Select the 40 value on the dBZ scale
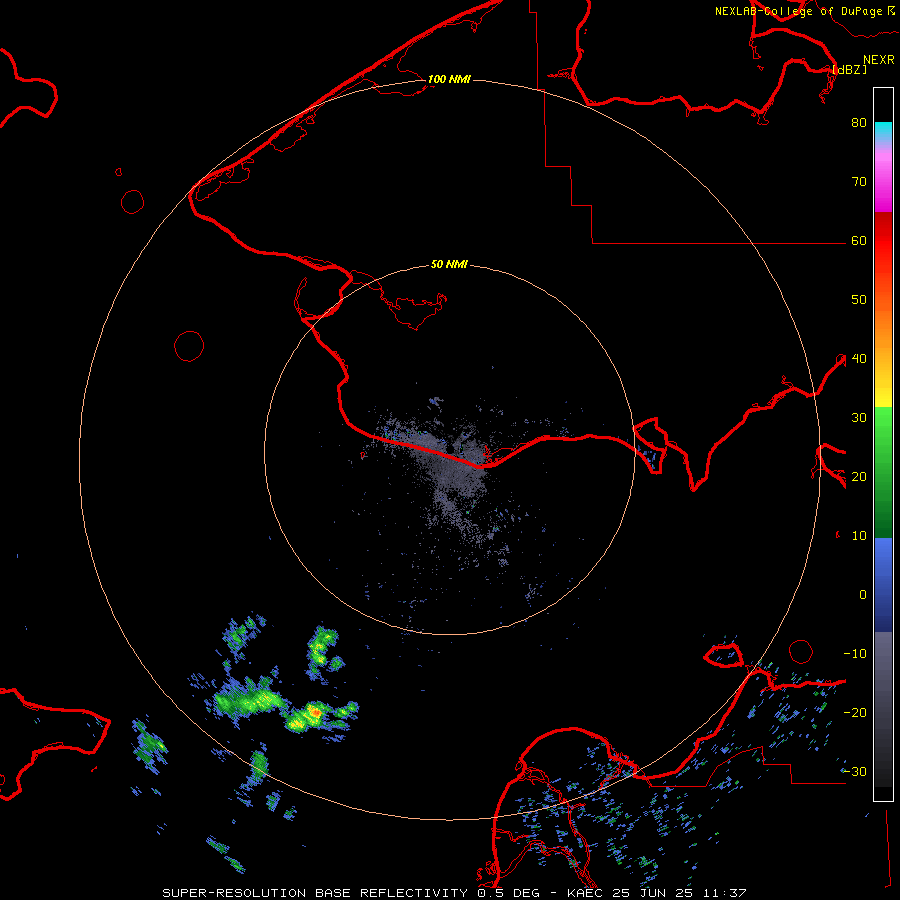 [x=859, y=359]
